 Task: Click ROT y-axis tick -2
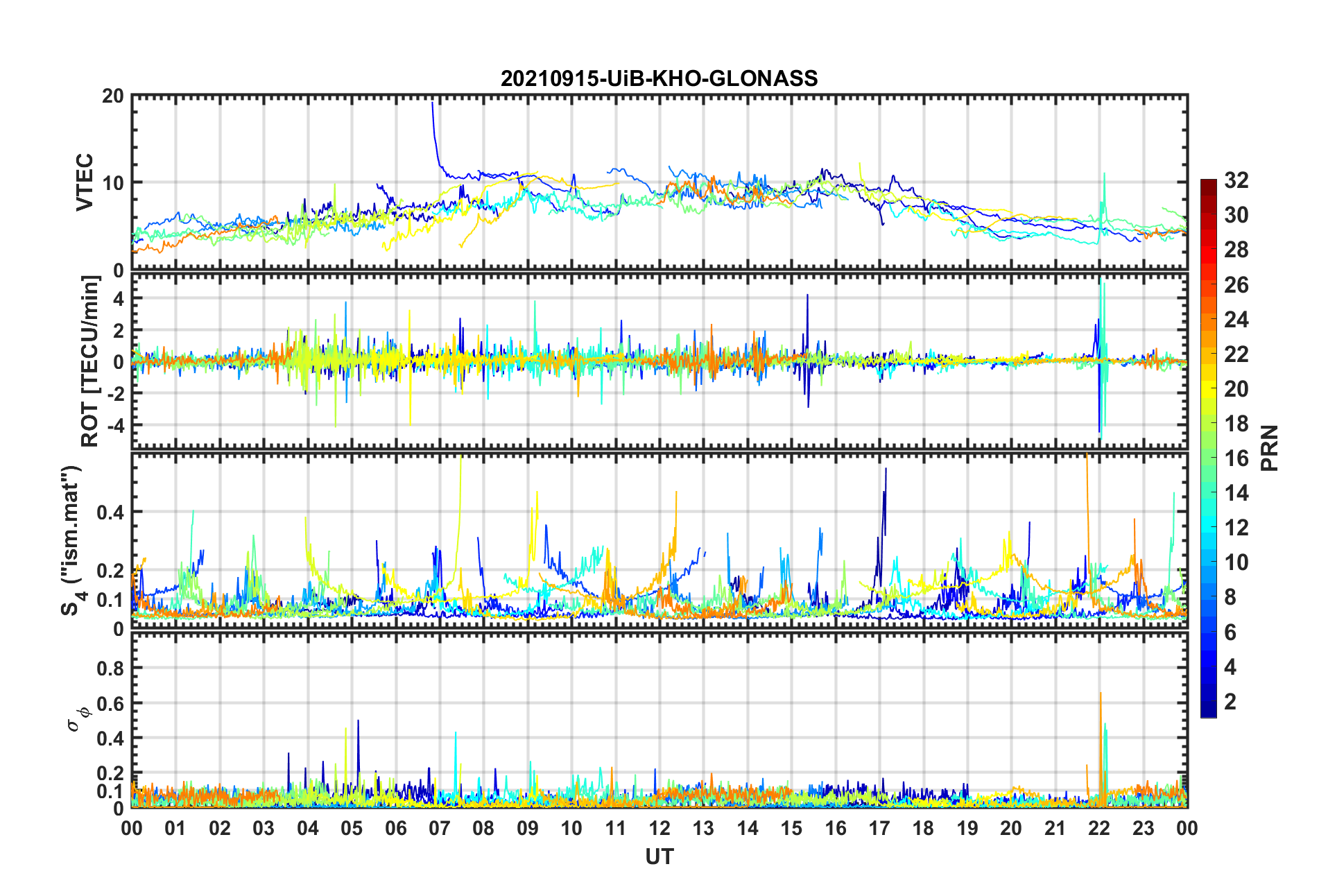pos(114,393)
